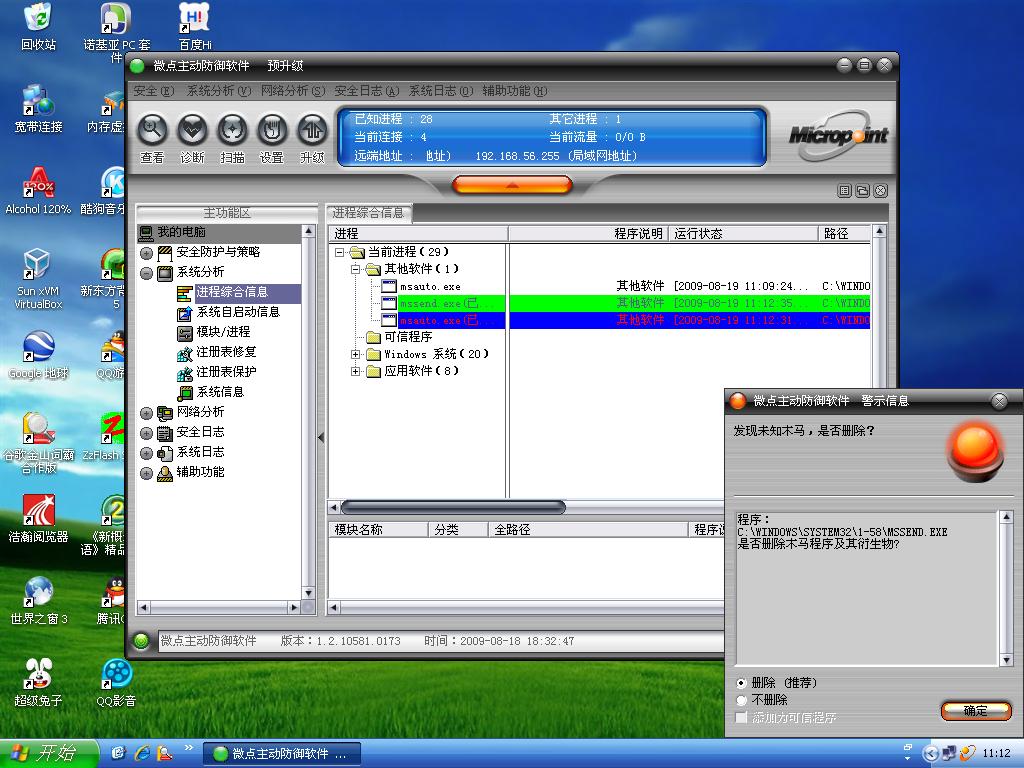Open 宽带连接 desktop icon
Viewport: 1024px width, 768px height.
[x=39, y=108]
